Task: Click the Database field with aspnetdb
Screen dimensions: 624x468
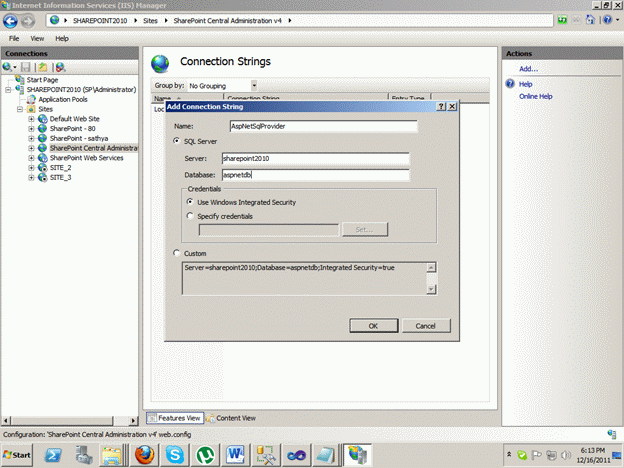Action: 316,175
